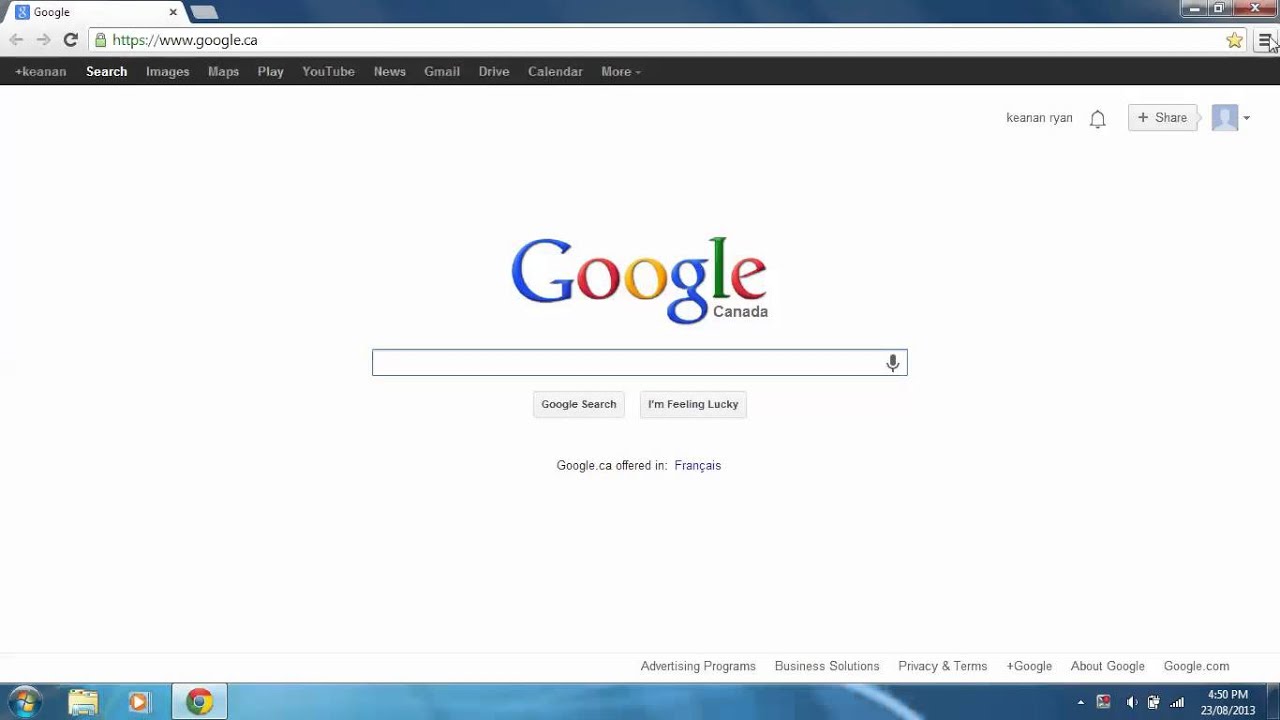The width and height of the screenshot is (1280, 720).
Task: Select Search in Google bar
Action: pos(106,72)
